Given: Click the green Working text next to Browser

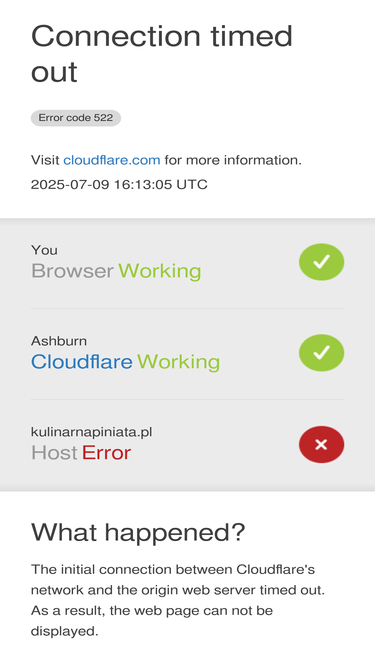Looking at the screenshot, I should point(159,271).
